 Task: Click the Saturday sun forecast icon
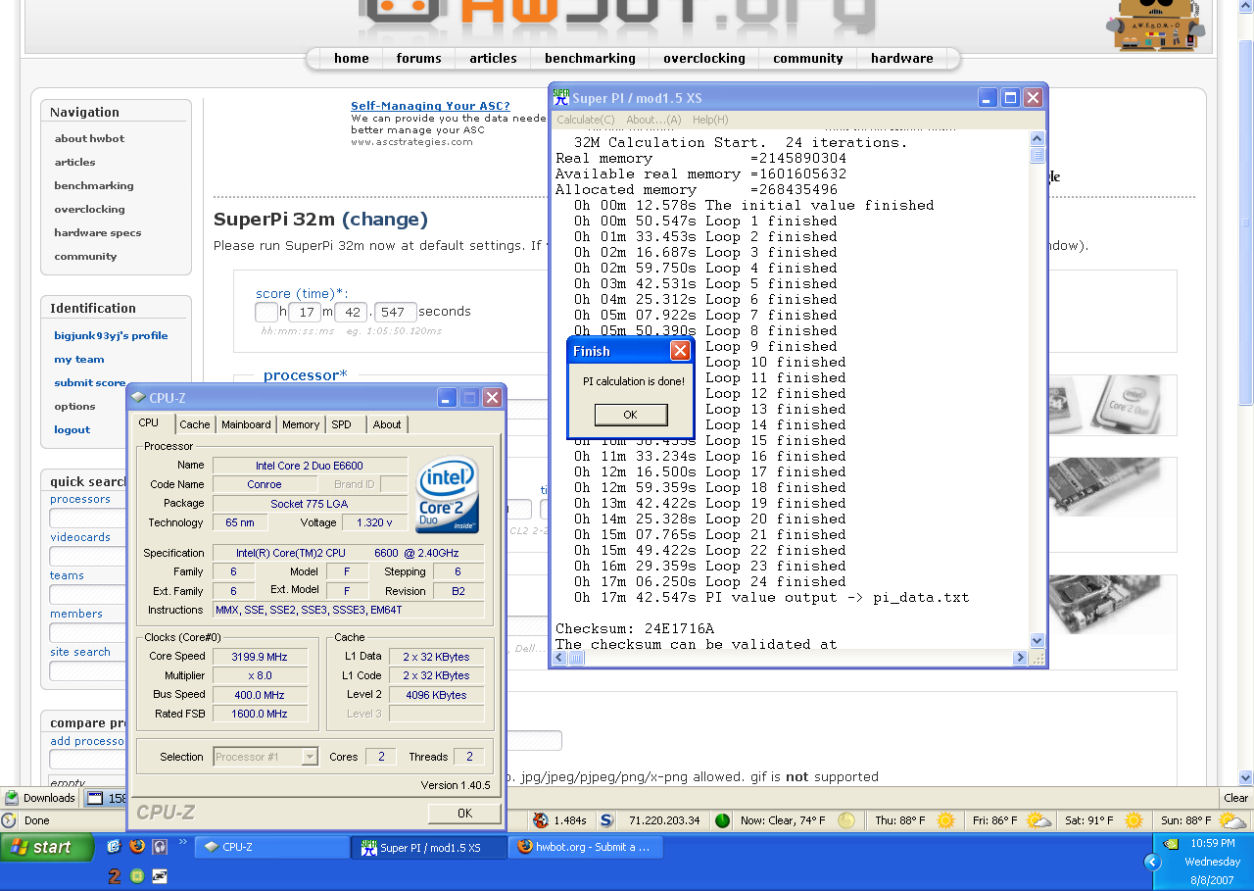click(x=1133, y=821)
